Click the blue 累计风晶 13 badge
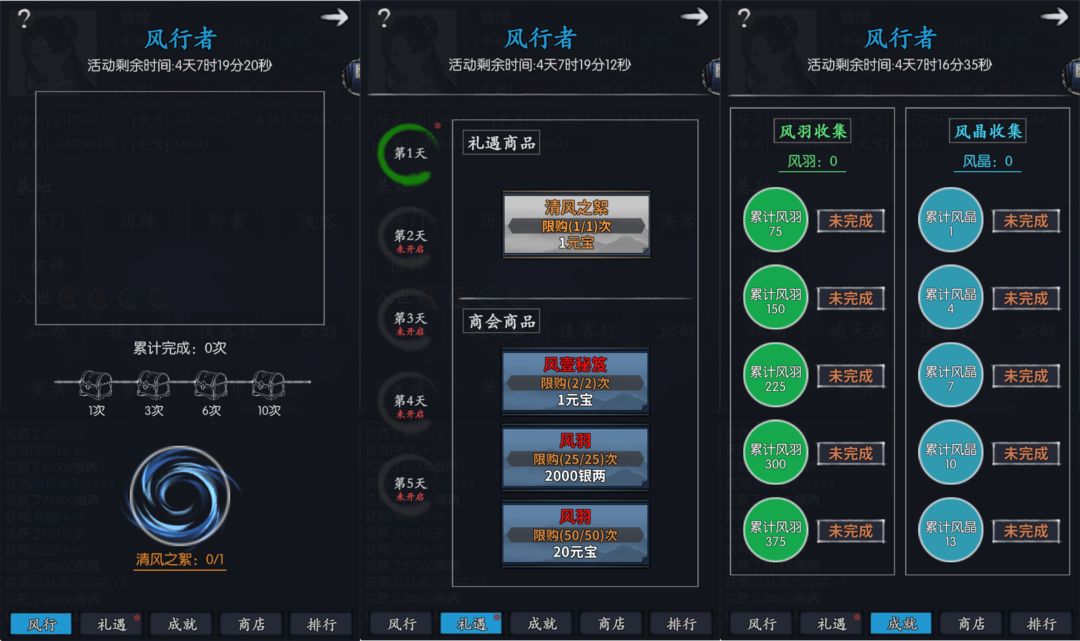 951,530
